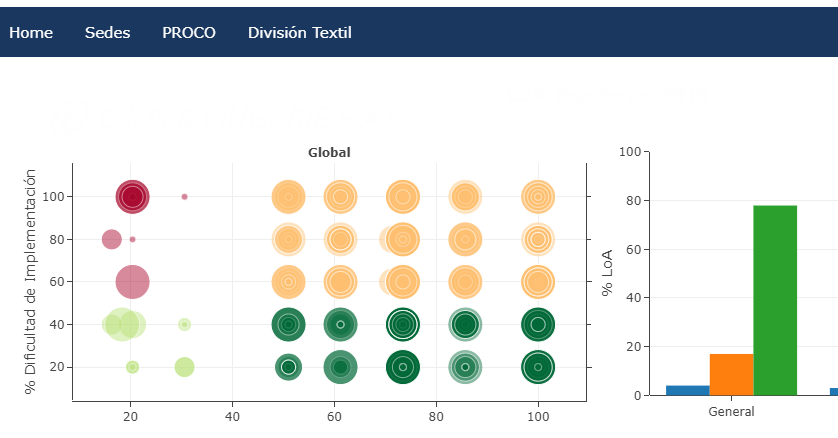Click the tall green bar in General
The image size is (838, 438).
(775, 300)
